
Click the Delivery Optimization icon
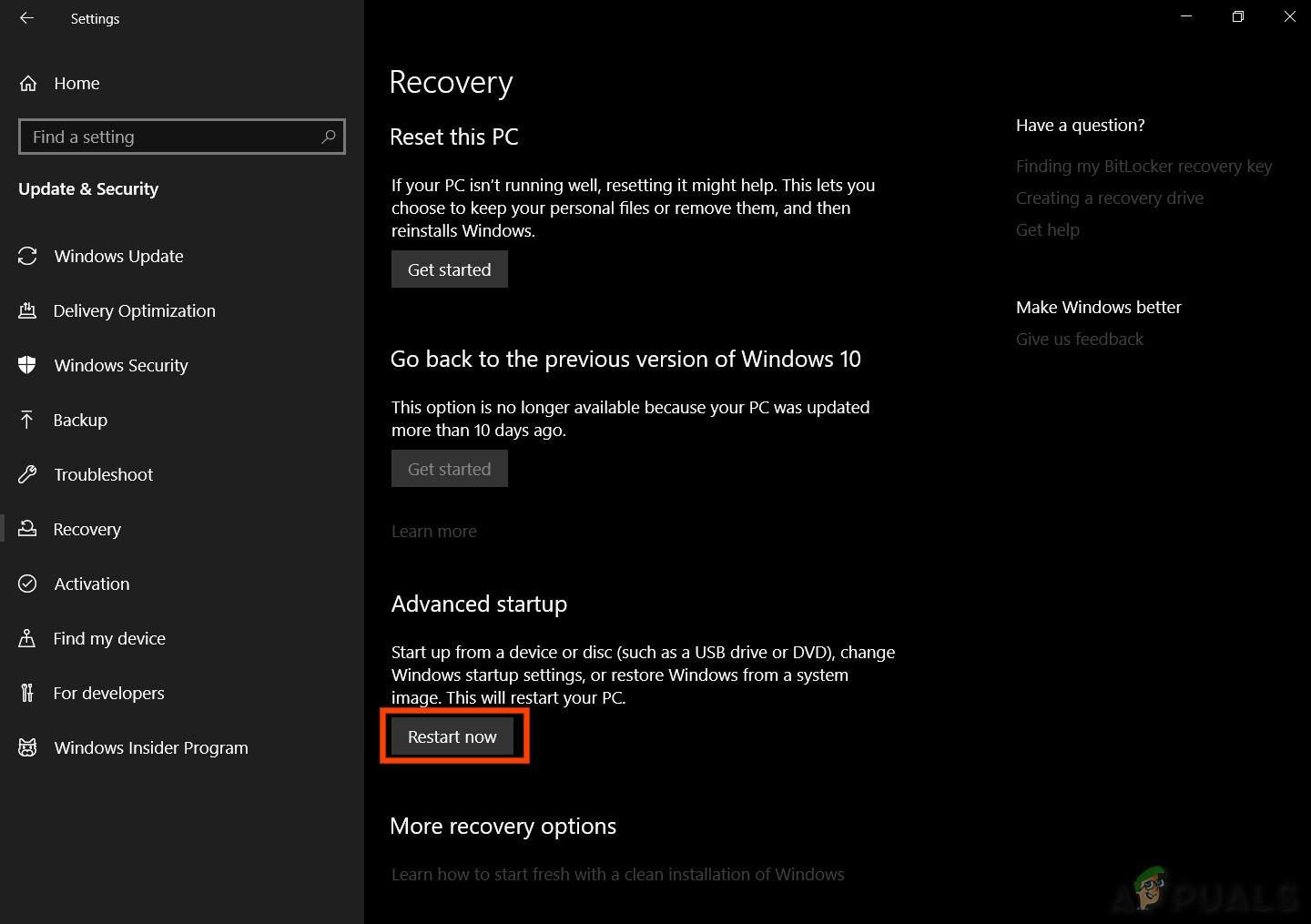click(x=27, y=311)
